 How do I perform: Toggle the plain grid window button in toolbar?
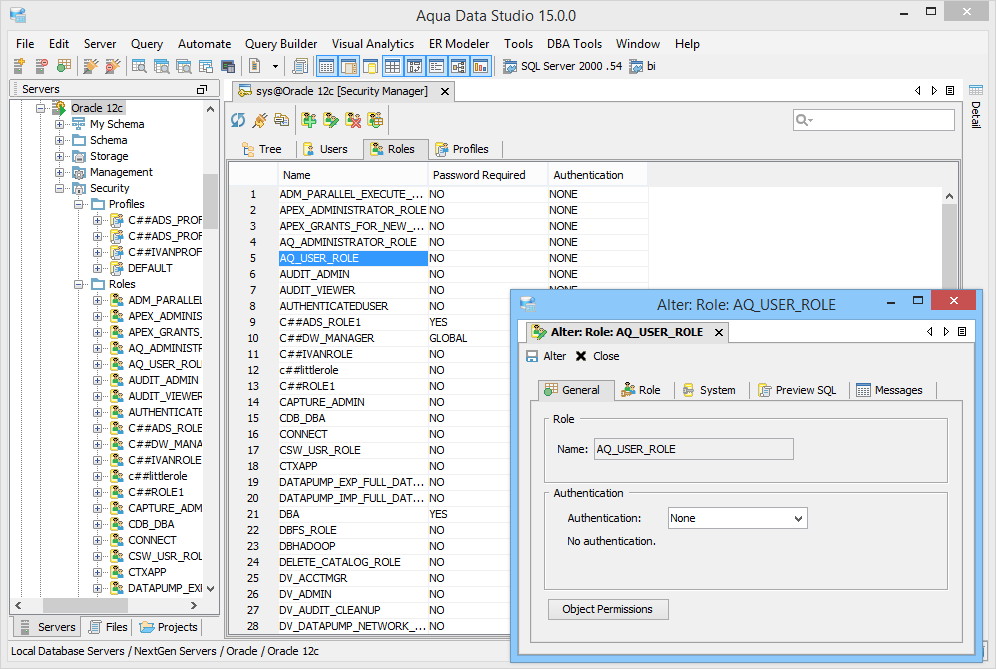click(393, 66)
